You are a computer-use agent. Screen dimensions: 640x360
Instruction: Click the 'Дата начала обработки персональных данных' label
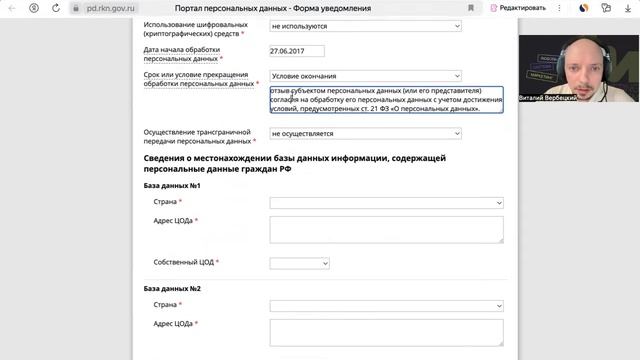point(182,54)
